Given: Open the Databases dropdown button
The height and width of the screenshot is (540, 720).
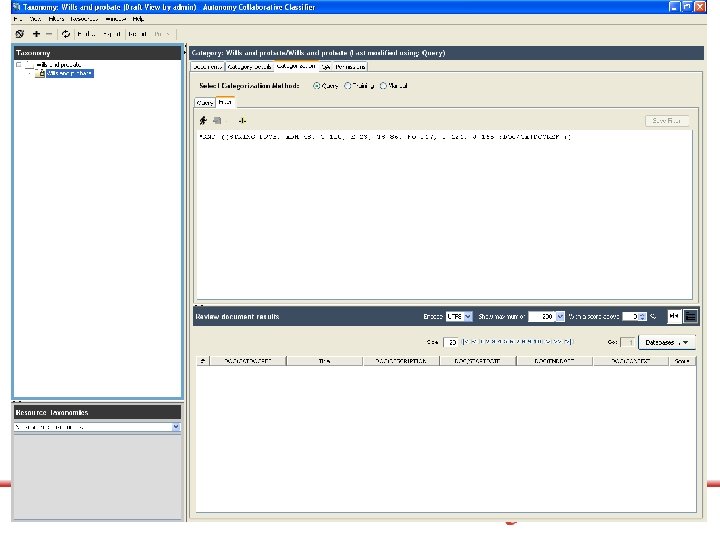Looking at the screenshot, I should pyautogui.click(x=667, y=343).
